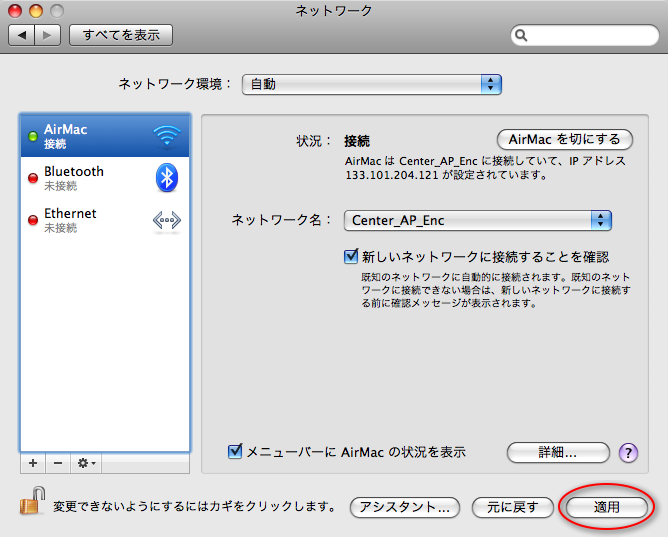Viewport: 668px width, 537px height.
Task: Toggle 新しいネットワークに接続することを確認 checkbox
Action: point(351,256)
